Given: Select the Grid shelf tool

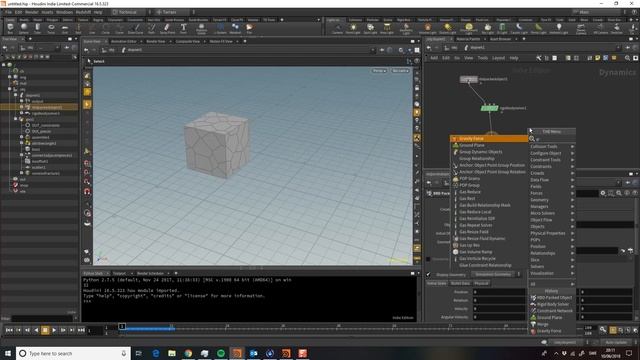Looking at the screenshot, I should click(64, 28).
